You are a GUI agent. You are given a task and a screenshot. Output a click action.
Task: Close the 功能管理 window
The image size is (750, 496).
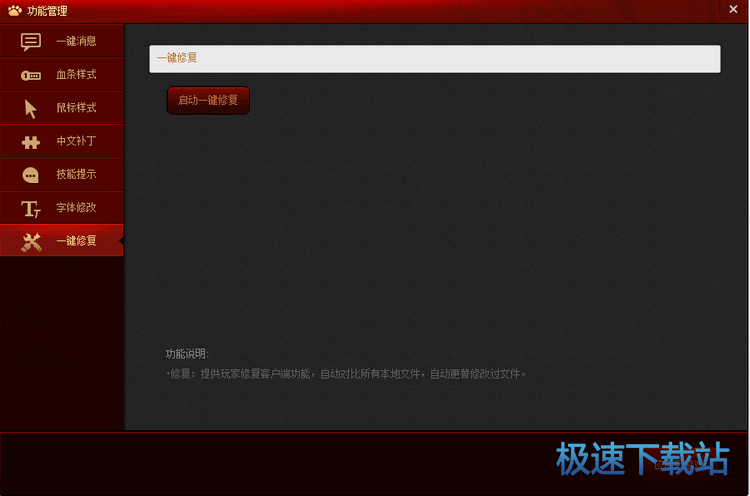click(733, 9)
